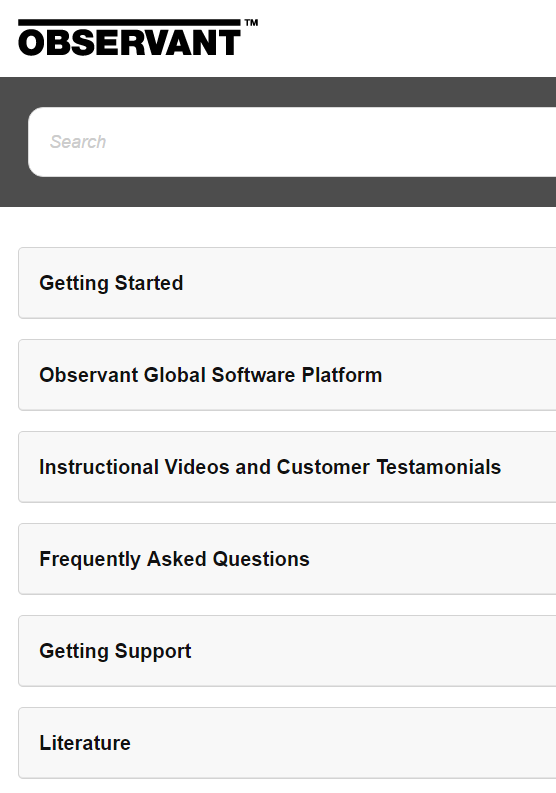Open the Getting Started section

coord(287,283)
